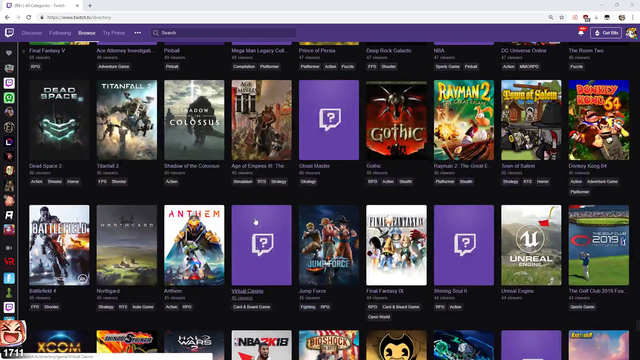Open the notifications bell icon
Viewport: 640px width, 360px height.
coord(581,33)
